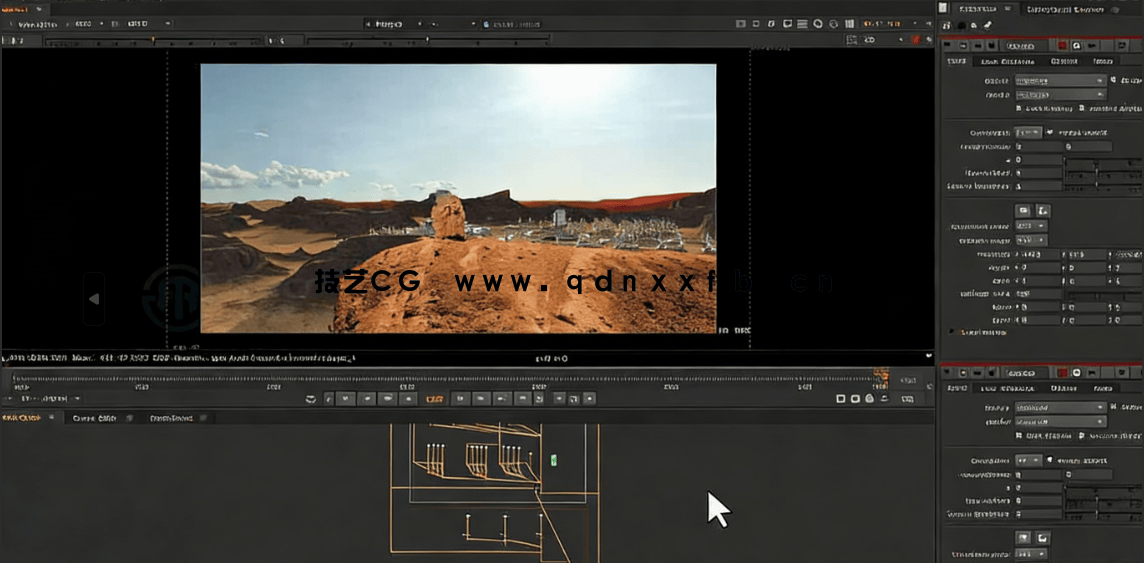Click the first tab of the upper node properties

(957, 62)
